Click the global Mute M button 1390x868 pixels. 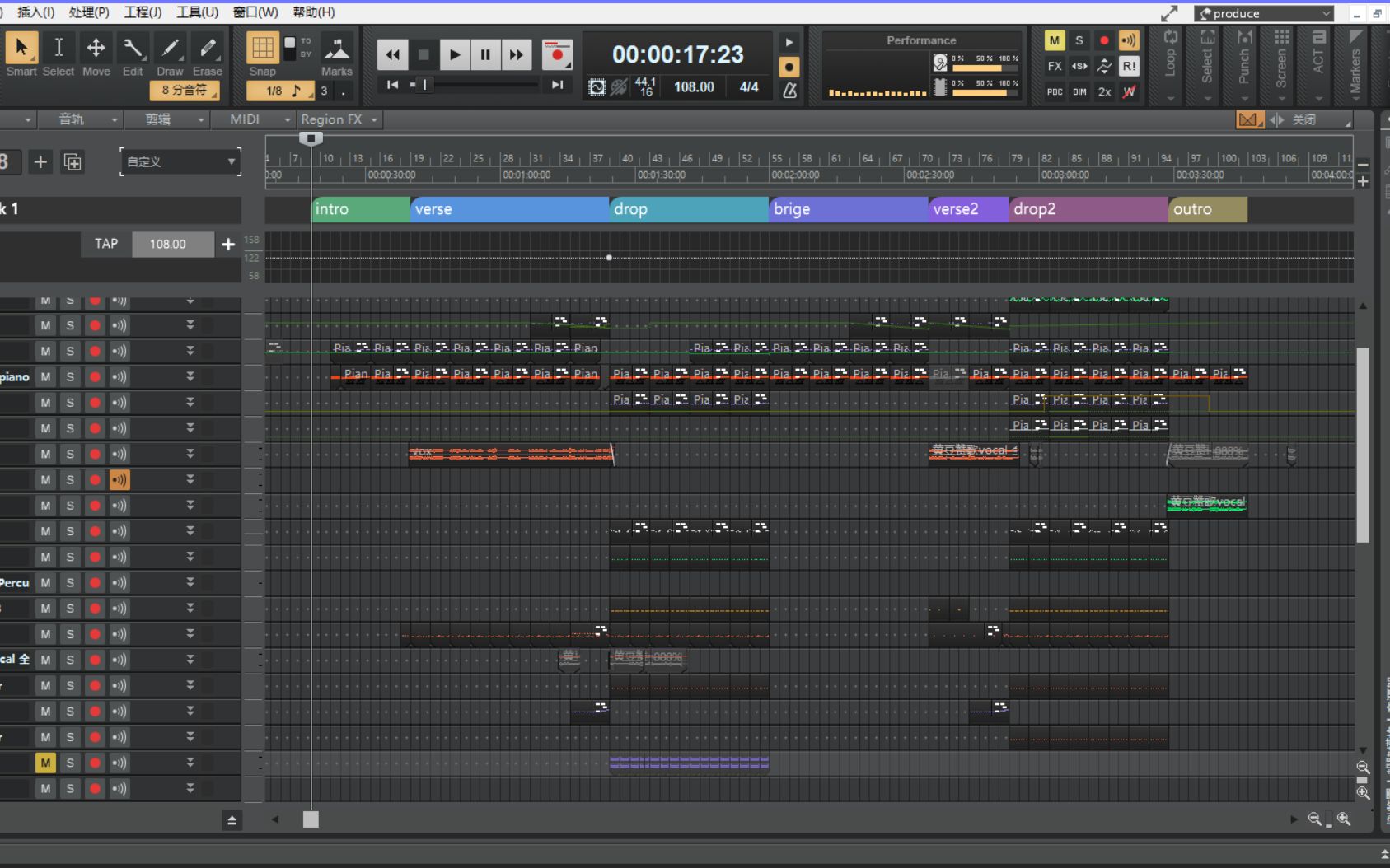pos(1055,40)
